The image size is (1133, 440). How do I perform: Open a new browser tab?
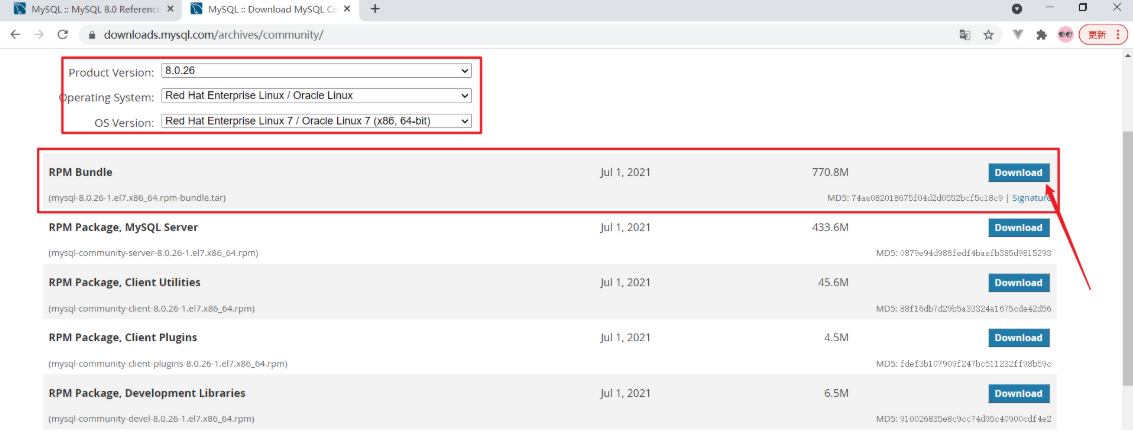(375, 9)
